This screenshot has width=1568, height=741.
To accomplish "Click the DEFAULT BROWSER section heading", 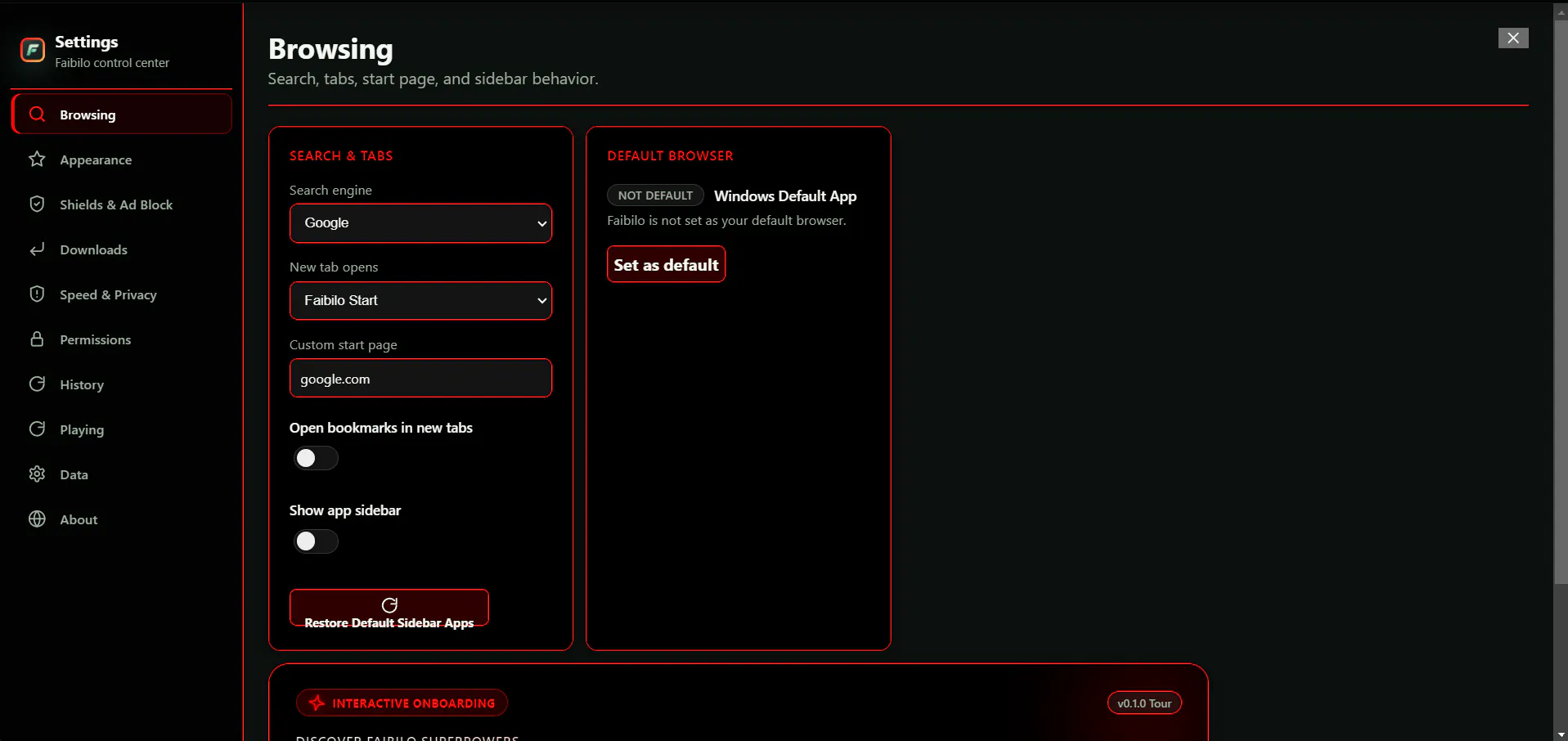I will coord(670,155).
